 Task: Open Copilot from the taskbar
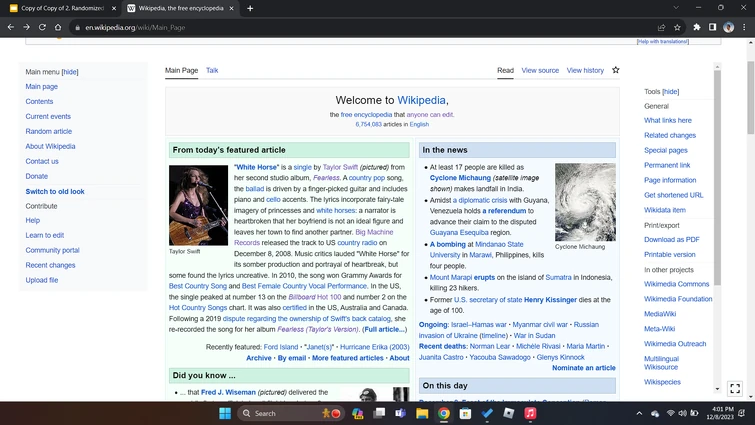tap(357, 413)
